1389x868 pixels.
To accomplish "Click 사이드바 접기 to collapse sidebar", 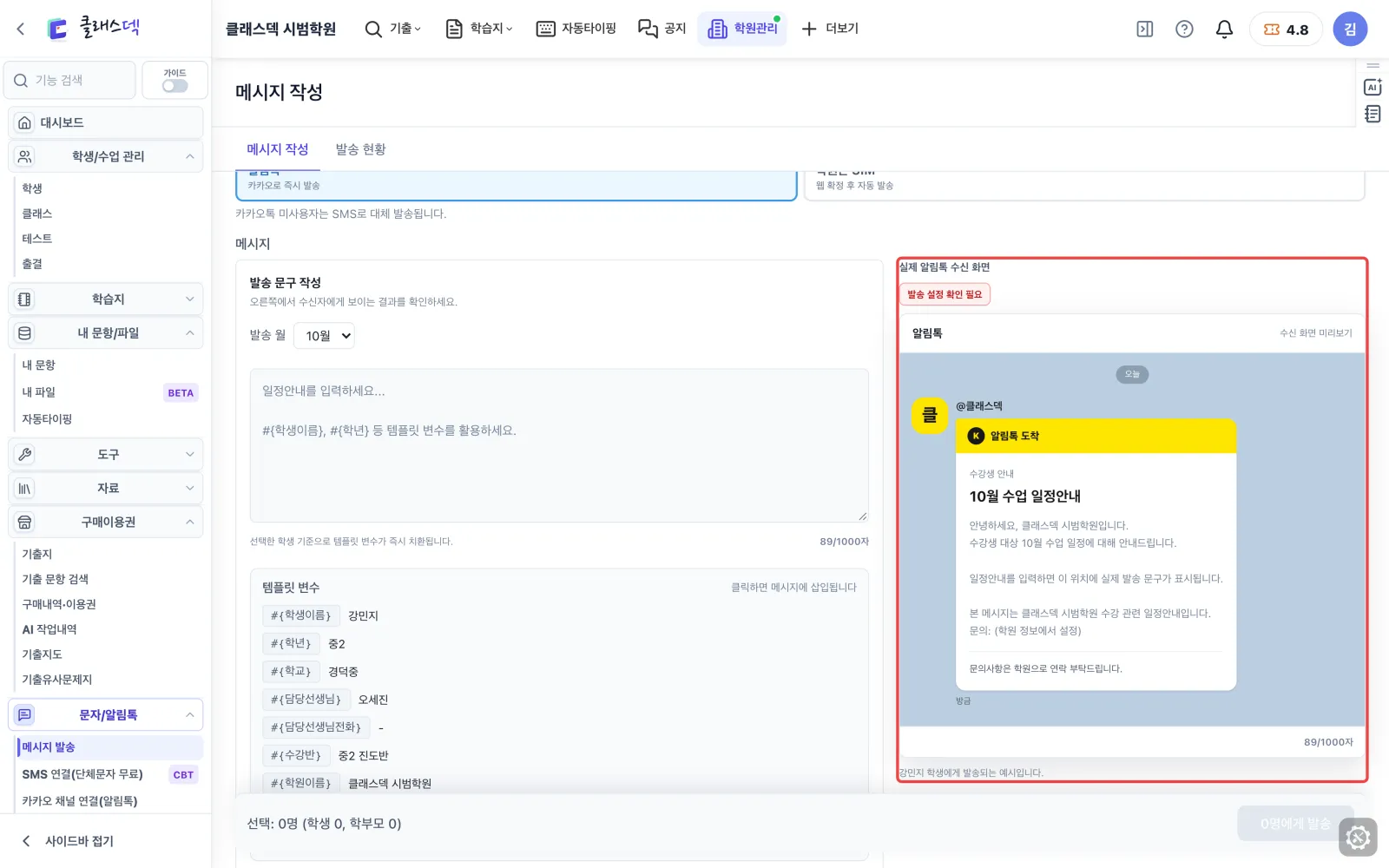I will pos(68,840).
